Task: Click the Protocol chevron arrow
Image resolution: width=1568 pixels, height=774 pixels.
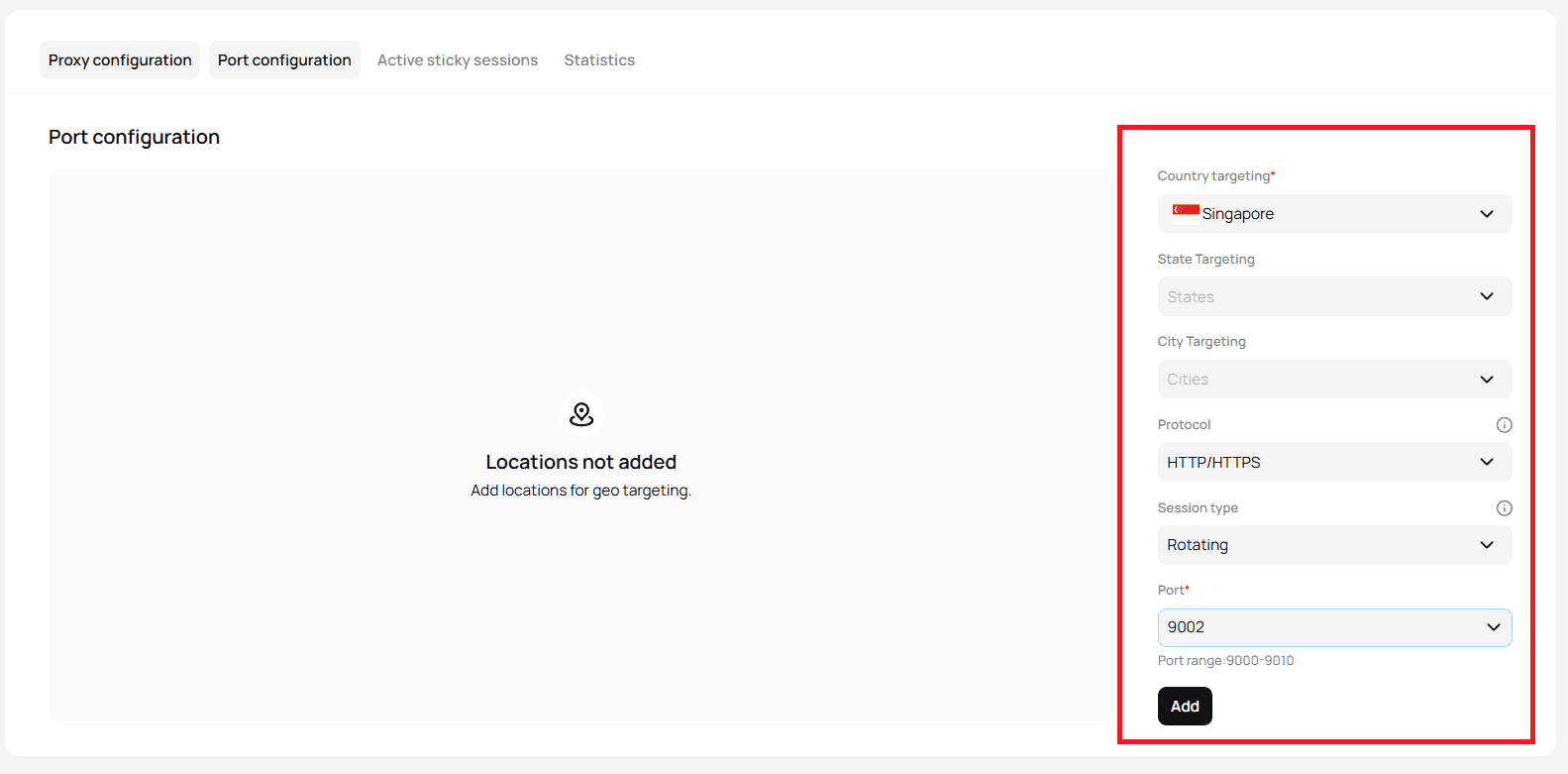Action: [x=1487, y=462]
